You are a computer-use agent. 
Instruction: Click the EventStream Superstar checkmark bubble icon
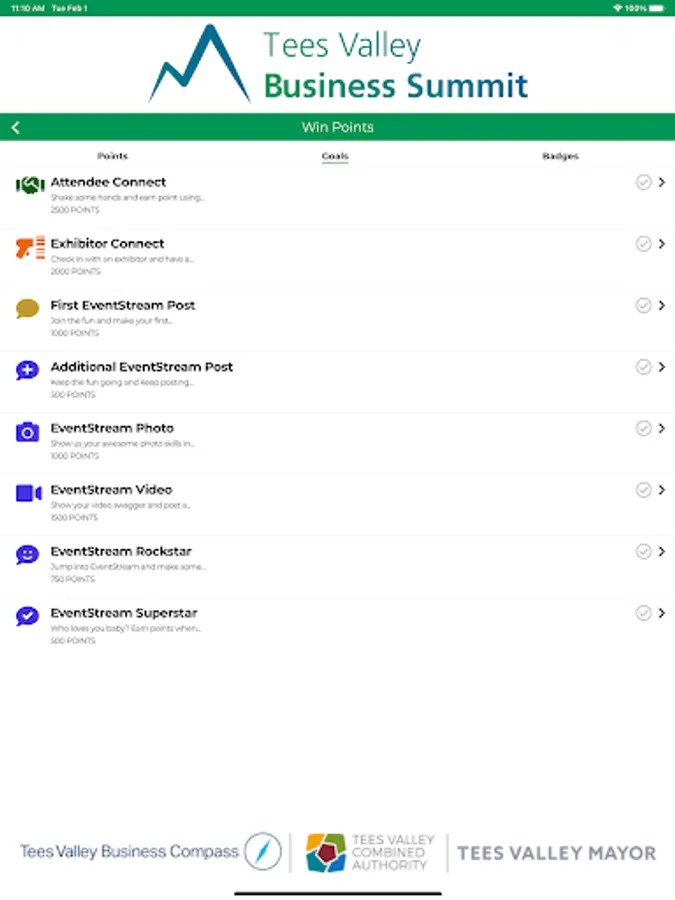27,616
